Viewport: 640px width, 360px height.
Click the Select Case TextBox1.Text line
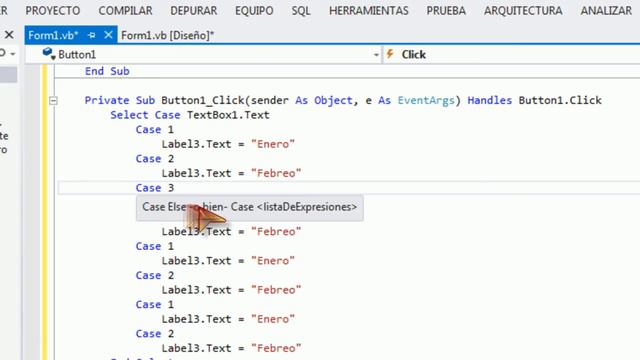click(190, 115)
